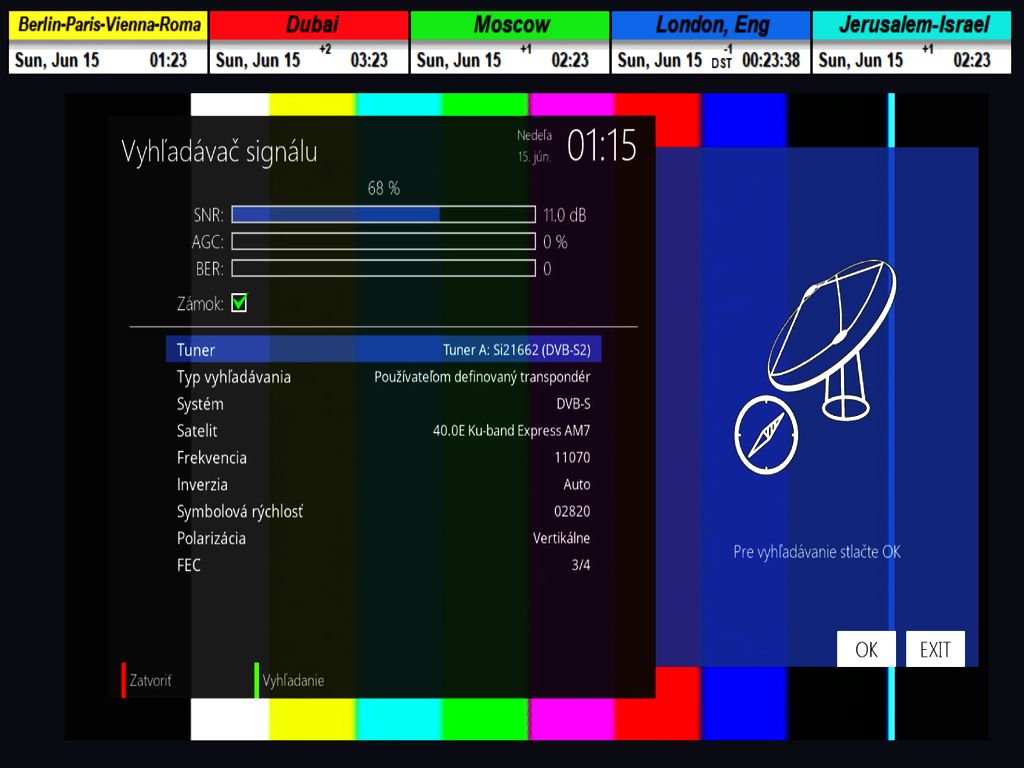
Task: Click the Symbolová rýchlosť 02820 field
Action: (572, 511)
